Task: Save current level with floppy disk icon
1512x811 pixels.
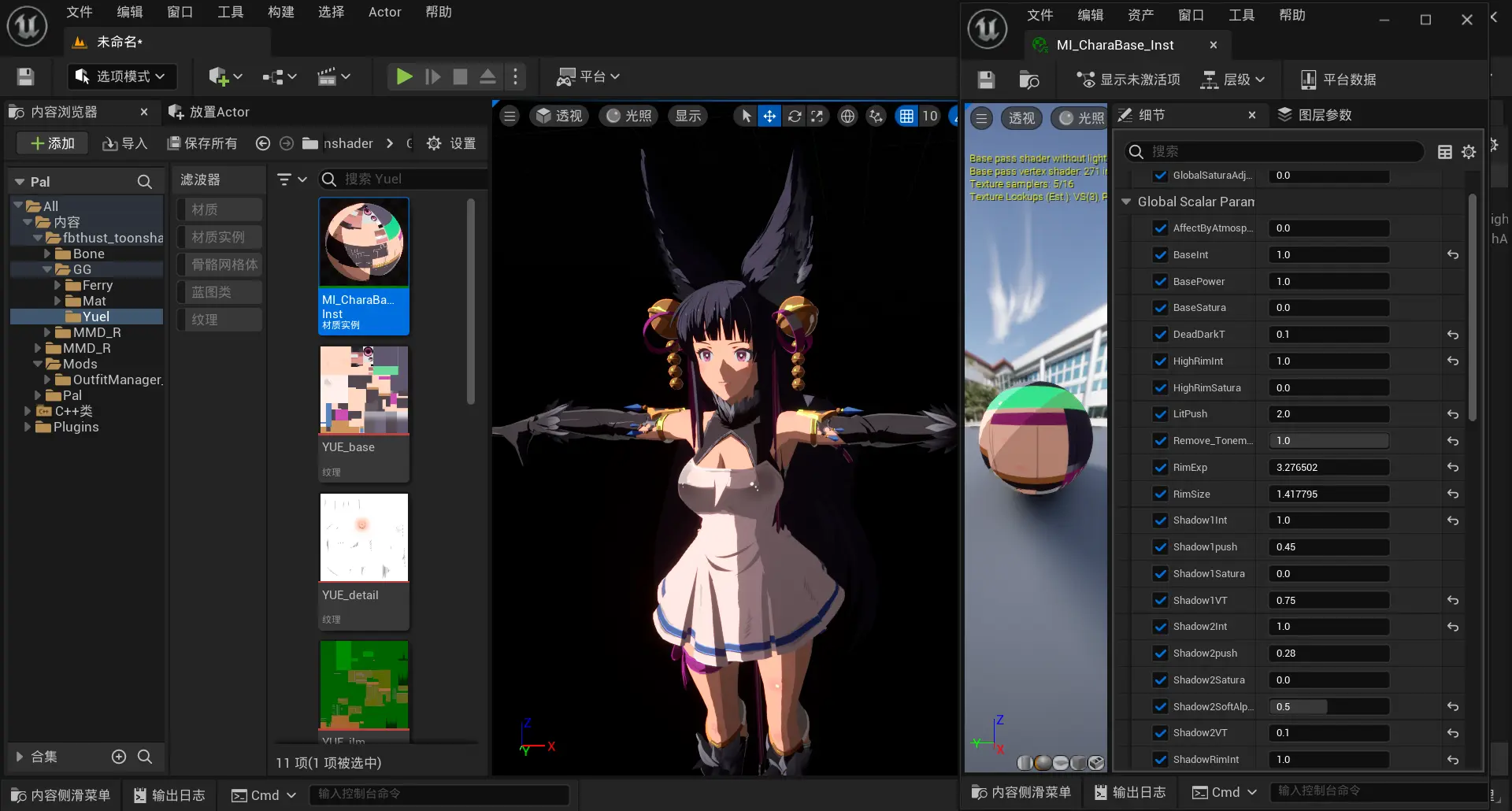Action: tap(25, 76)
